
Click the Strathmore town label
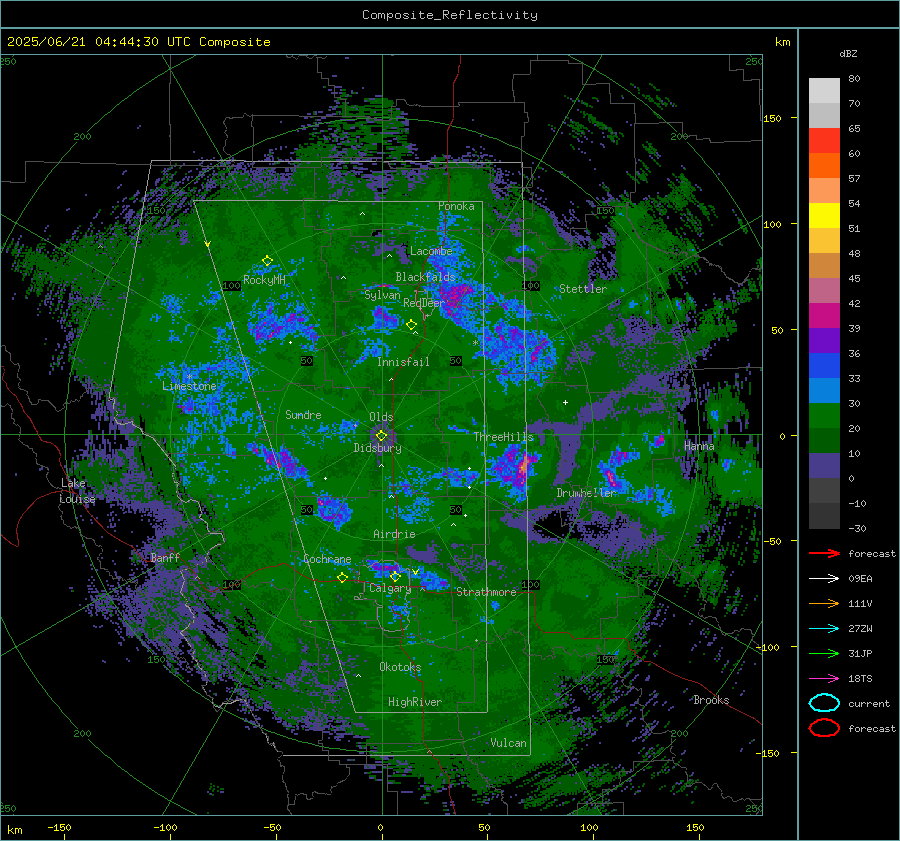[x=486, y=592]
